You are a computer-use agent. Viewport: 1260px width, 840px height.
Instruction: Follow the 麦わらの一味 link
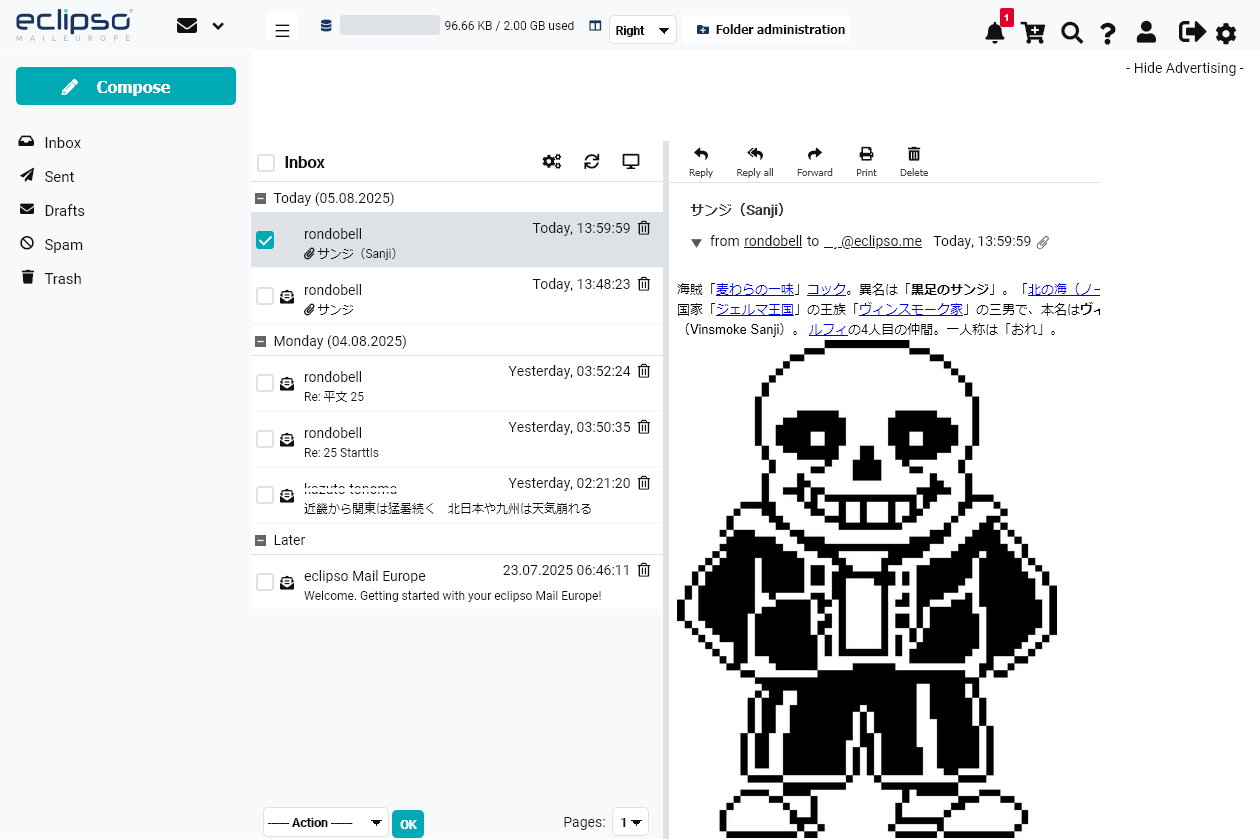pos(756,290)
